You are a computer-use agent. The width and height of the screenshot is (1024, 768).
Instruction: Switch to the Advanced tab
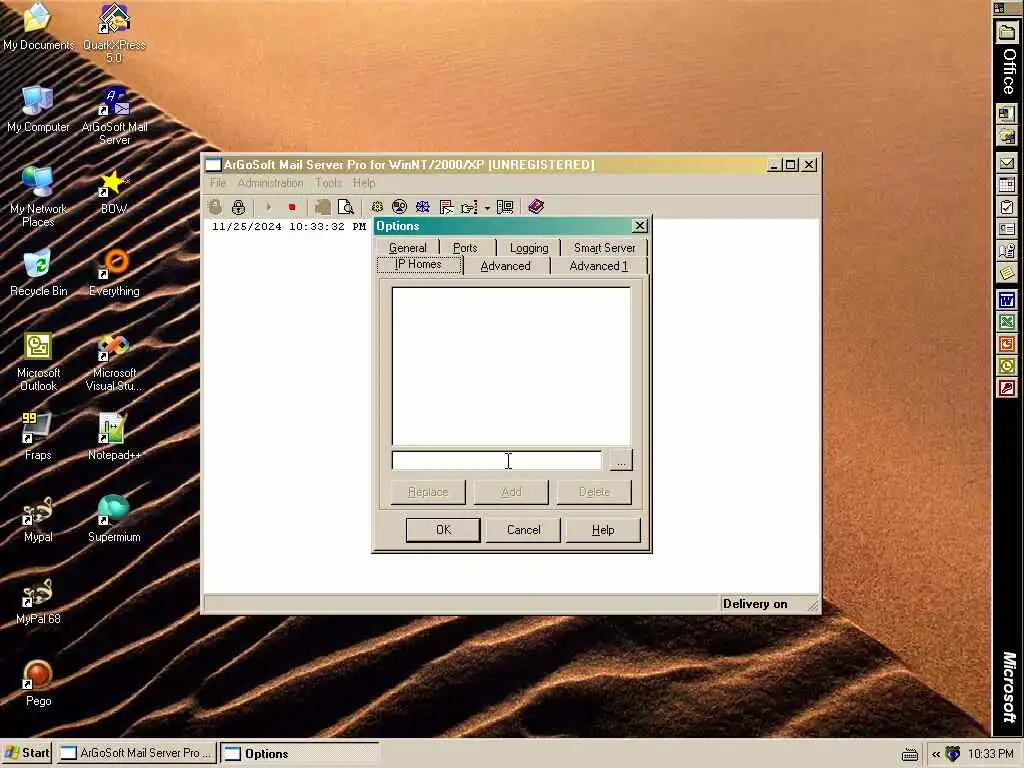pos(505,266)
